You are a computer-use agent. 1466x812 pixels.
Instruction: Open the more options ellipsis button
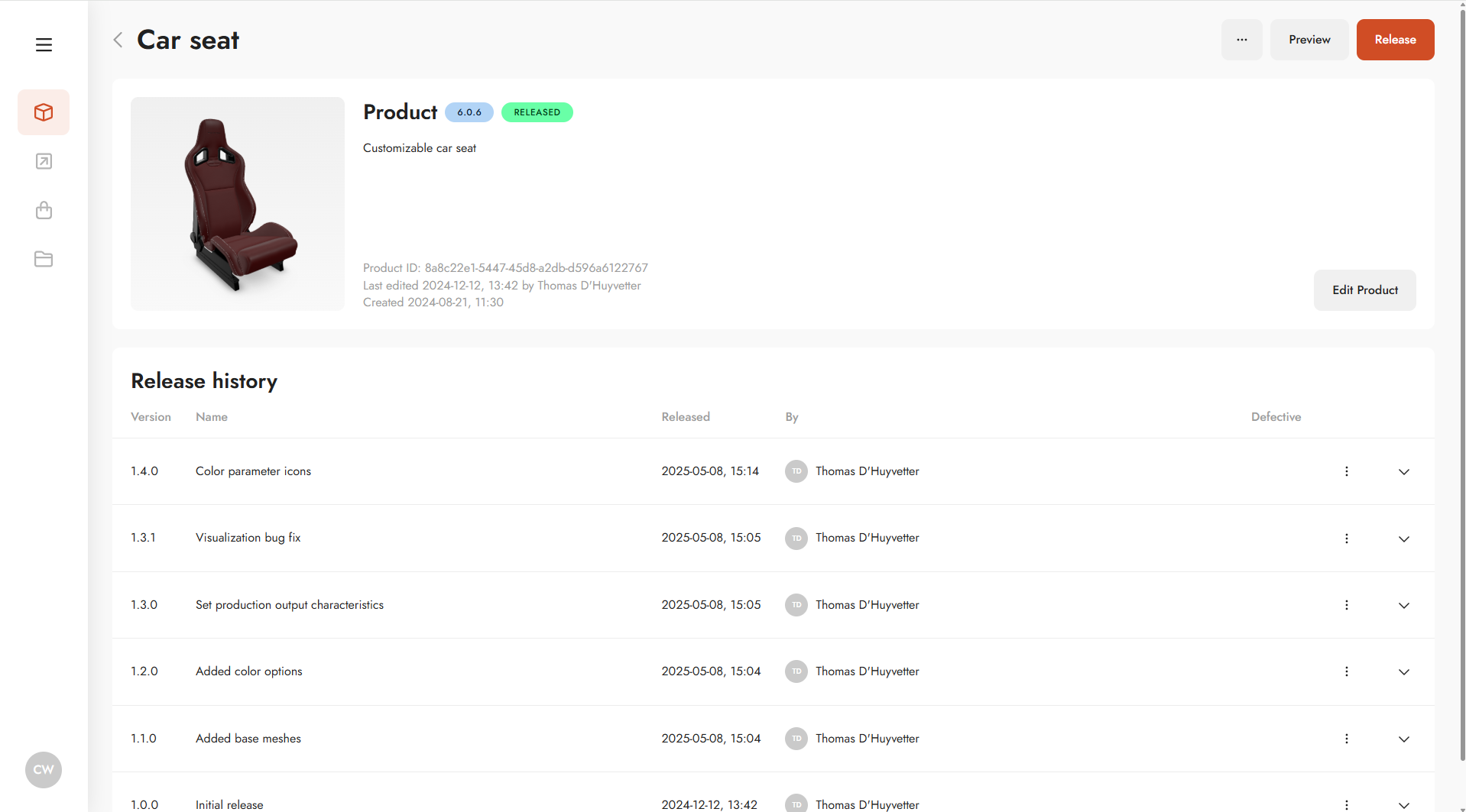click(1241, 40)
